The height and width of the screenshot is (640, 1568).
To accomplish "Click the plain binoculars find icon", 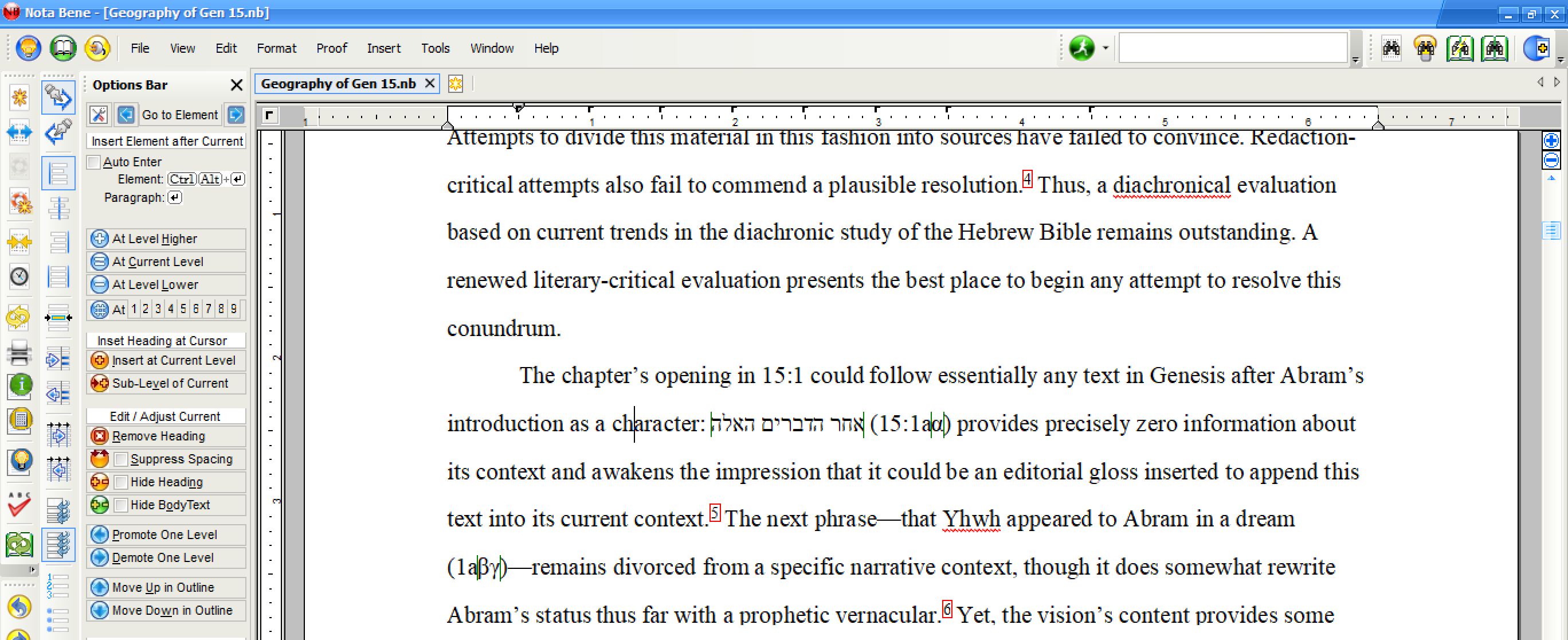I will coord(1391,48).
